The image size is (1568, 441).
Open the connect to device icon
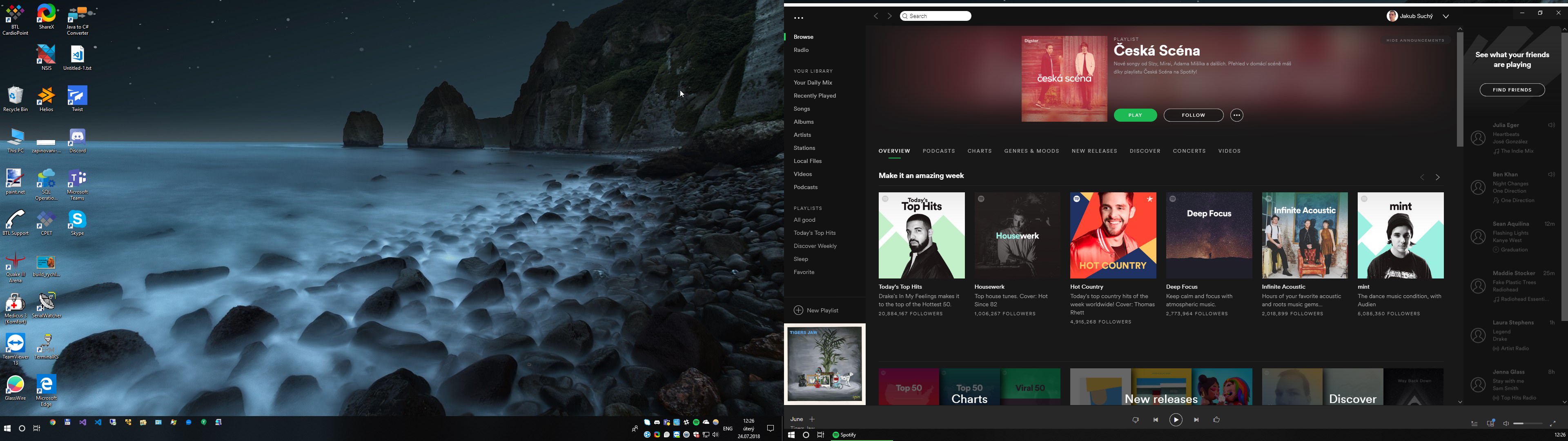1491,423
